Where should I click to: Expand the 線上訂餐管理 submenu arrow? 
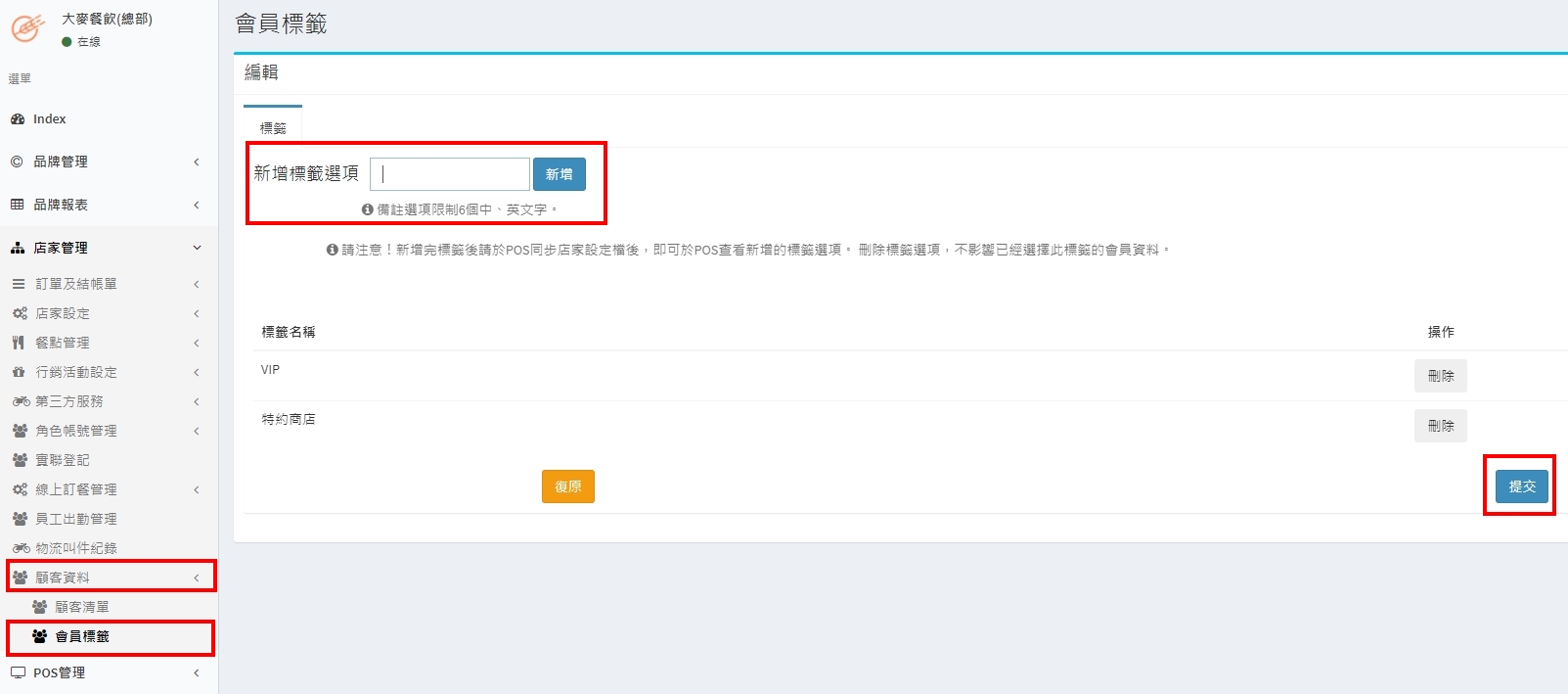197,489
